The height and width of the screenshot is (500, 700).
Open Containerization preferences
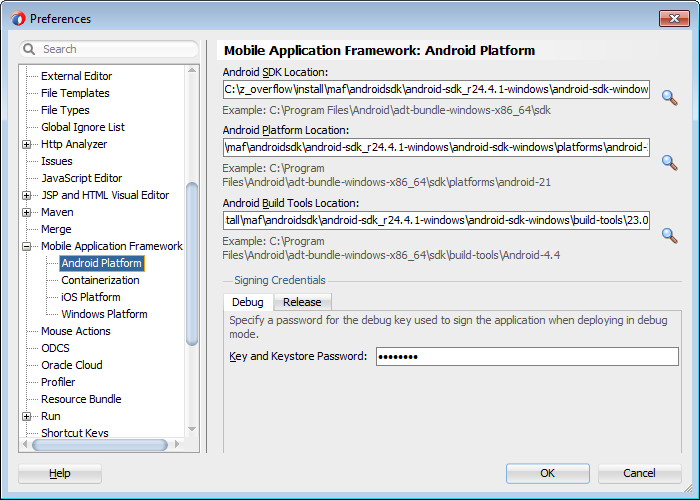[x=100, y=280]
